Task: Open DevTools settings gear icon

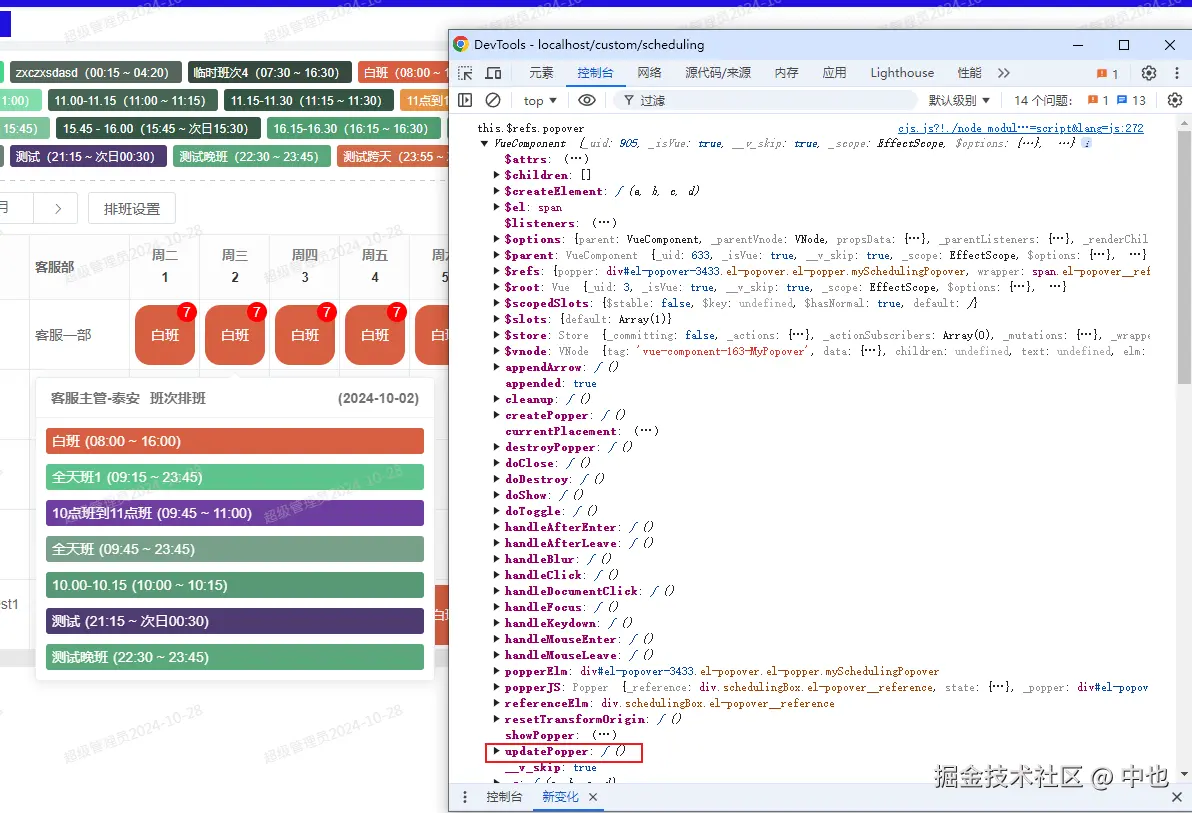Action: [x=1149, y=73]
